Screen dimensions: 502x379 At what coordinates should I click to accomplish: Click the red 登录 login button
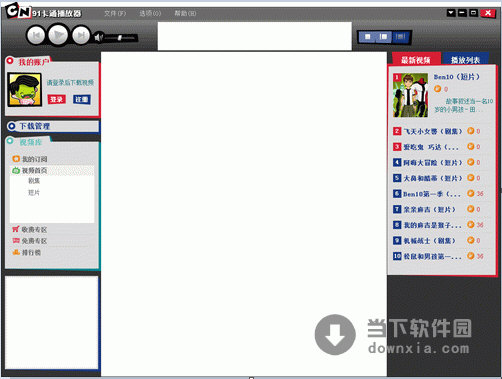tap(57, 99)
